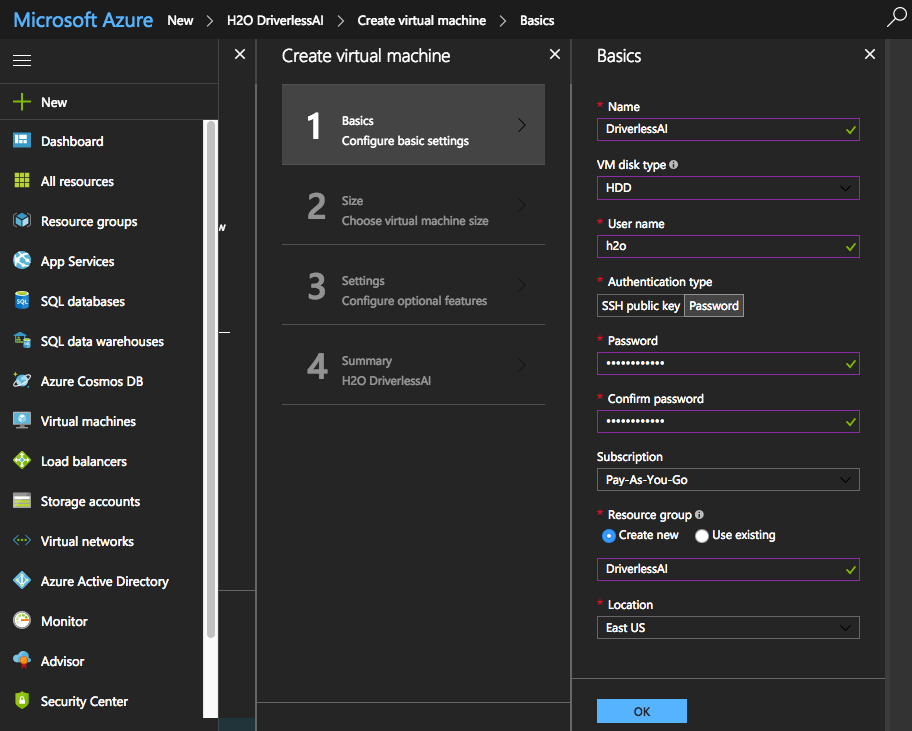Navigate to Storage accounts
Image resolution: width=912 pixels, height=731 pixels.
point(88,501)
